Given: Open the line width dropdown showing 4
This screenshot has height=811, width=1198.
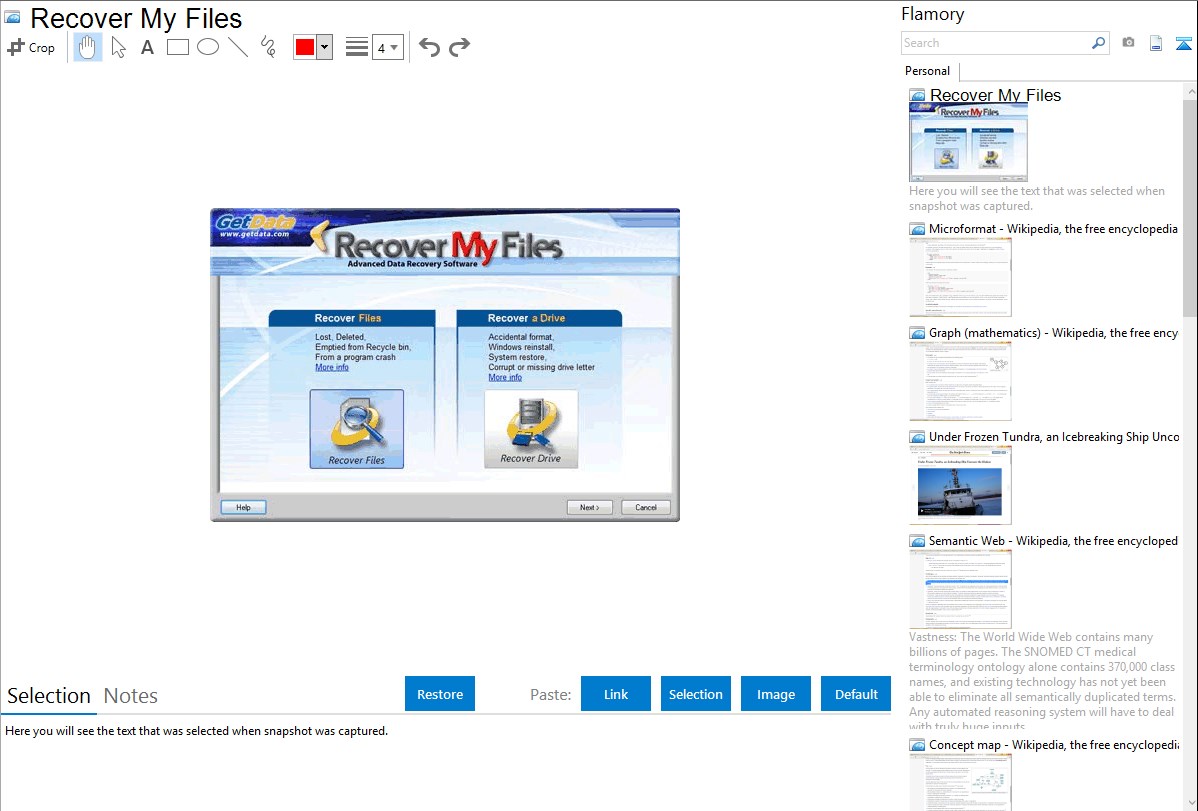Looking at the screenshot, I should pyautogui.click(x=388, y=47).
